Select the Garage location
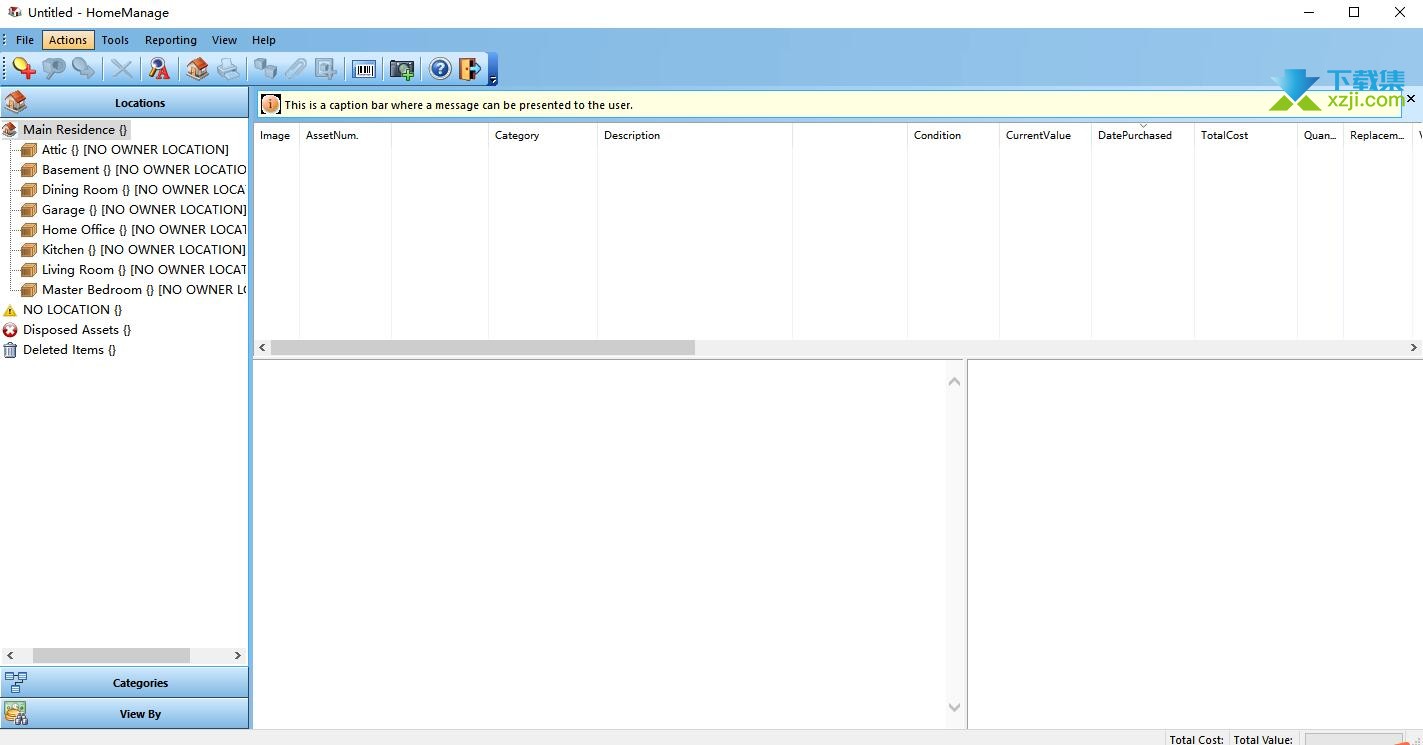 pyautogui.click(x=143, y=209)
